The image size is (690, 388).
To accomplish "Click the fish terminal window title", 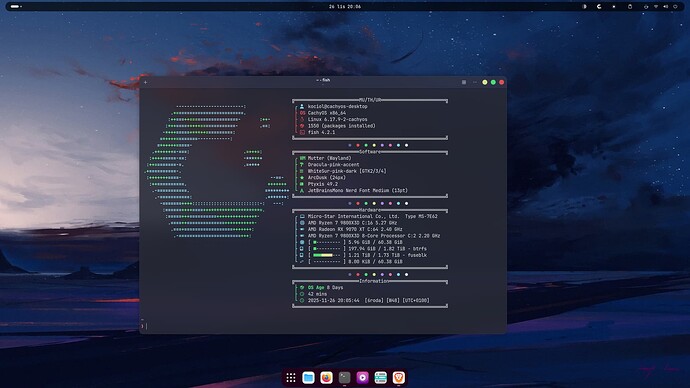I will click(323, 80).
